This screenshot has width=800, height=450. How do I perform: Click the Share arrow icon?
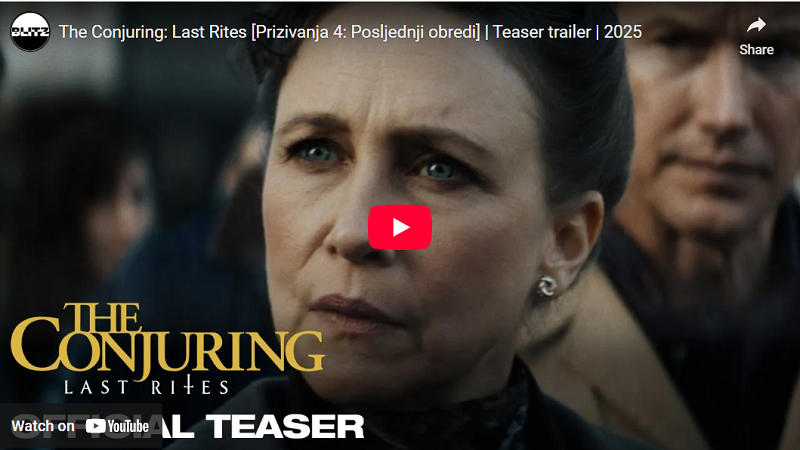pos(756,25)
